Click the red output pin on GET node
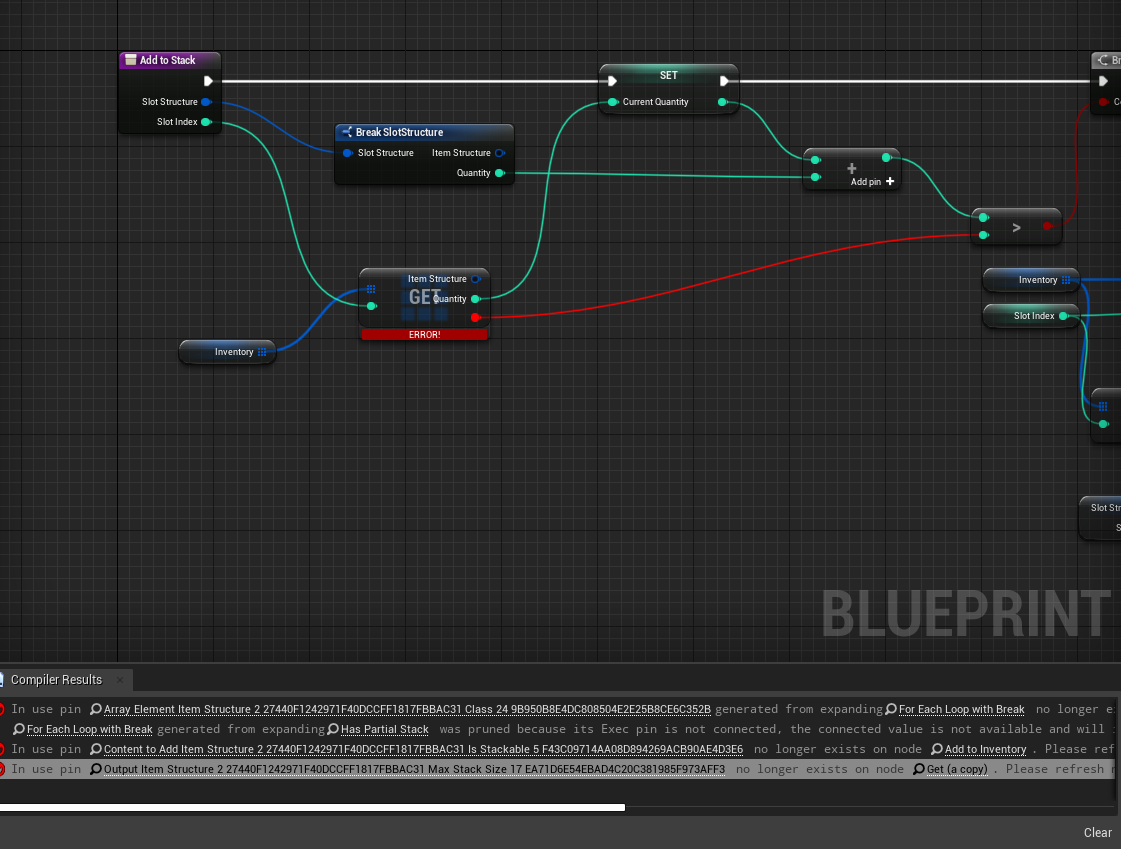This screenshot has height=849, width=1121. click(475, 317)
